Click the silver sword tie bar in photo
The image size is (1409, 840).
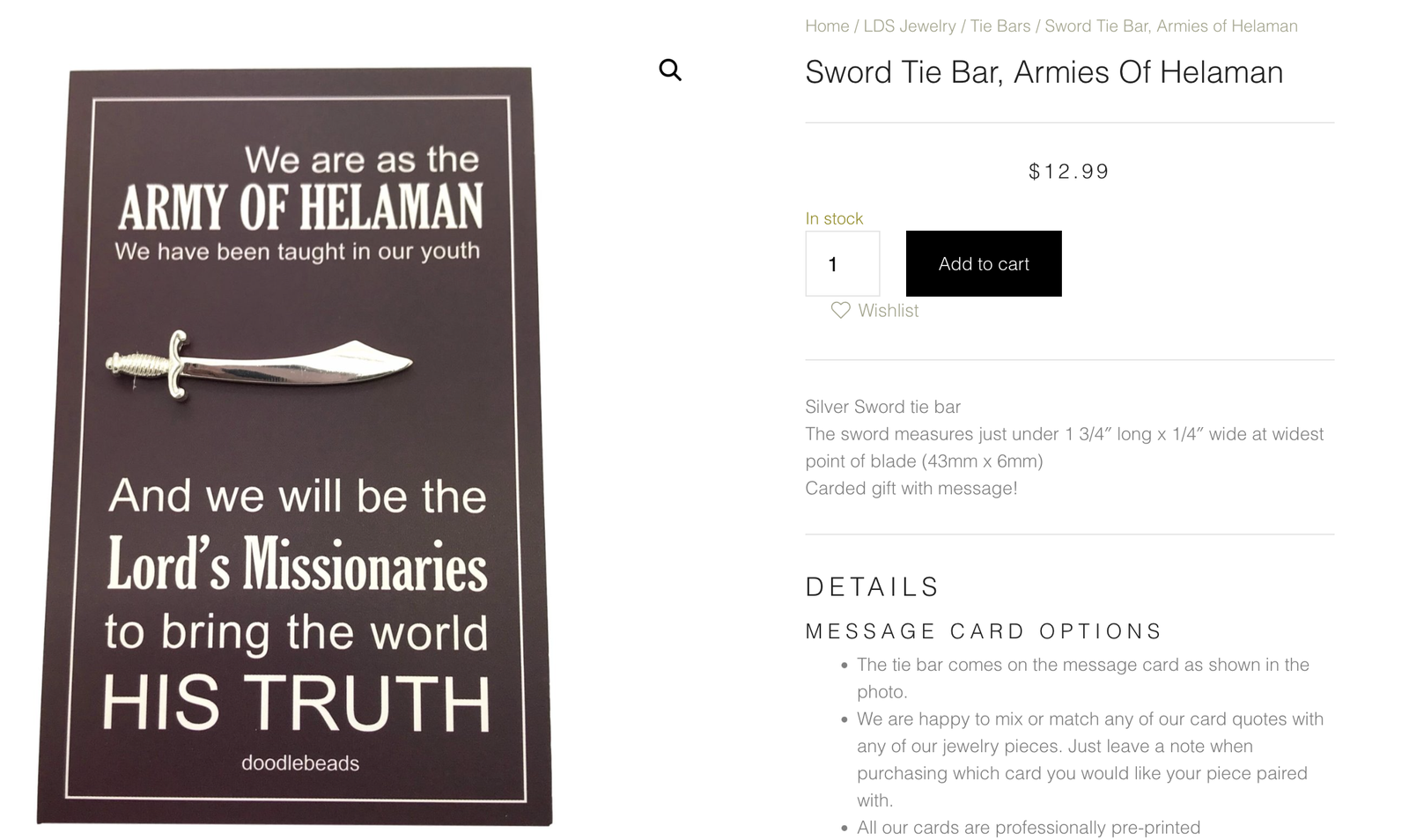259,365
